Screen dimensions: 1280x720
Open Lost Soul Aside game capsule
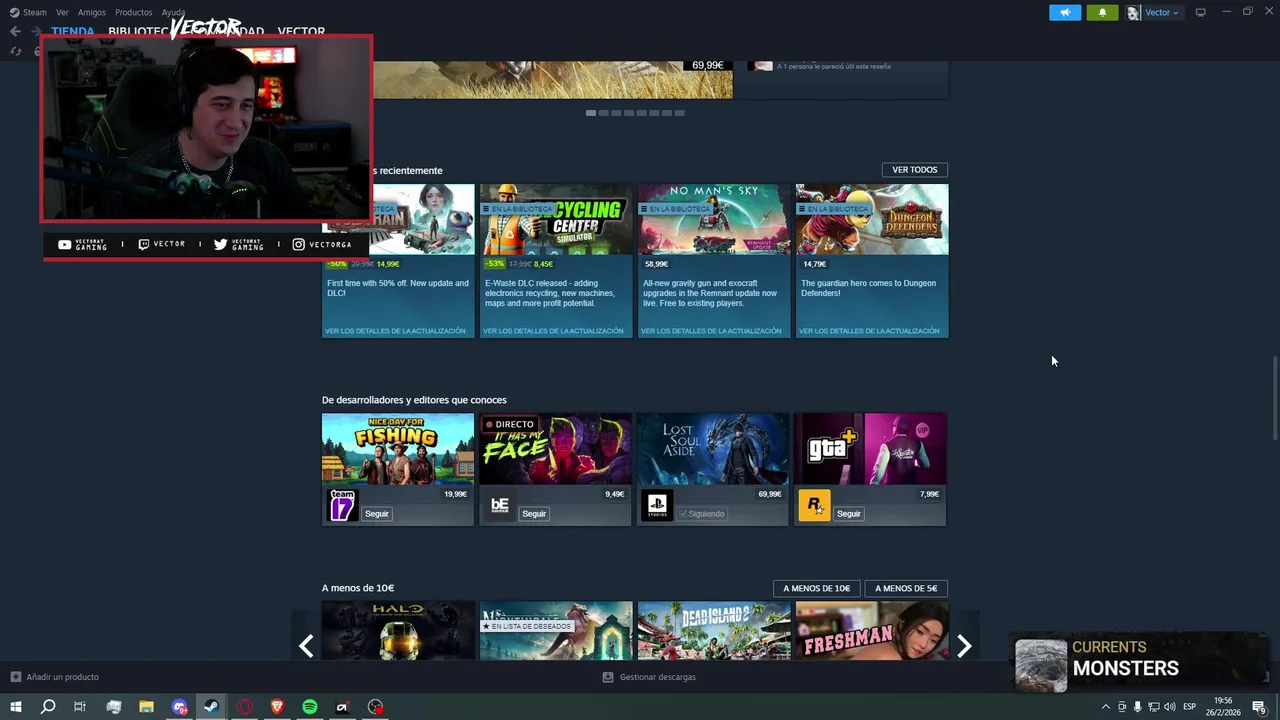713,449
